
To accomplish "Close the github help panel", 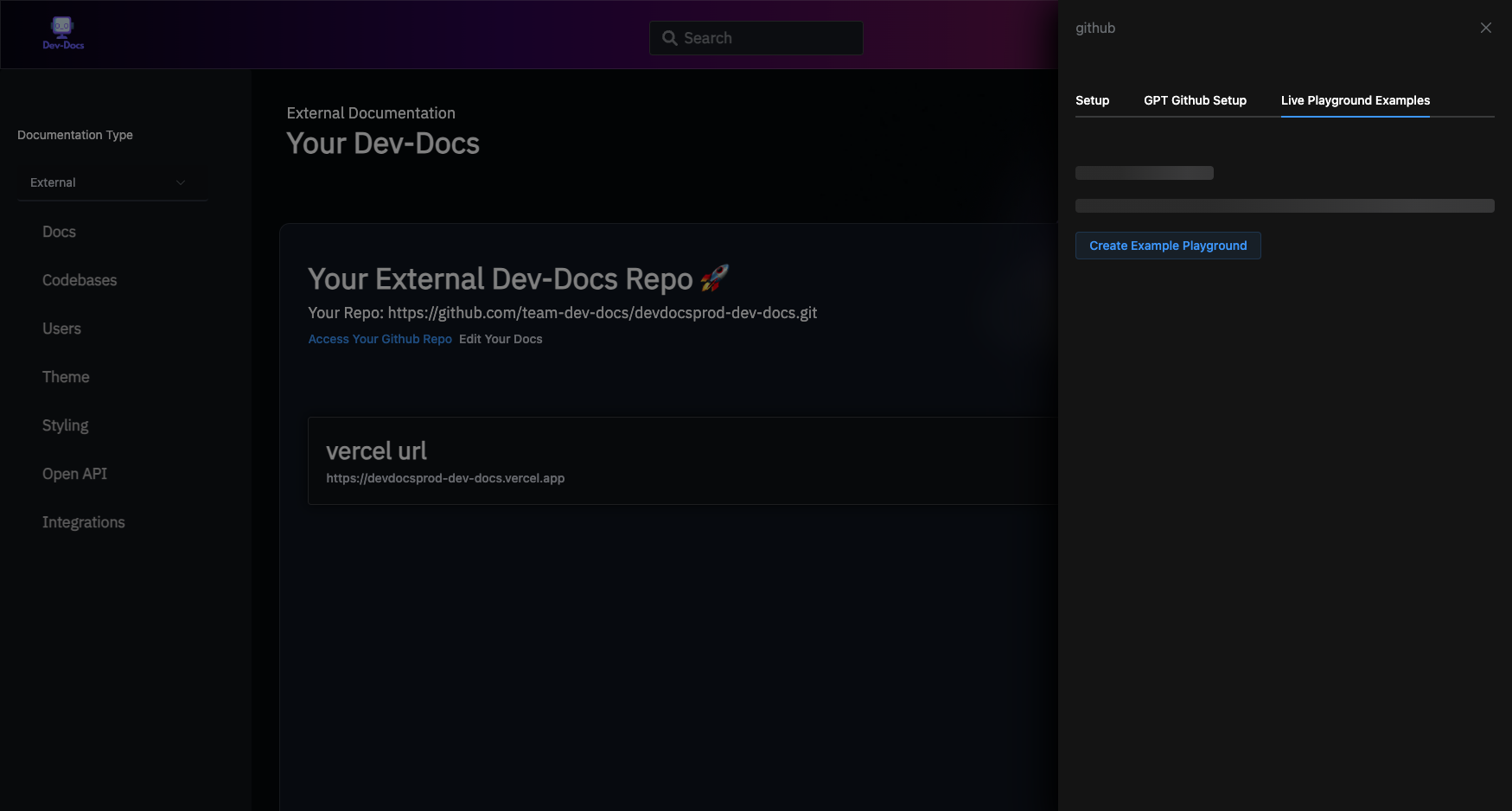I will pyautogui.click(x=1485, y=27).
